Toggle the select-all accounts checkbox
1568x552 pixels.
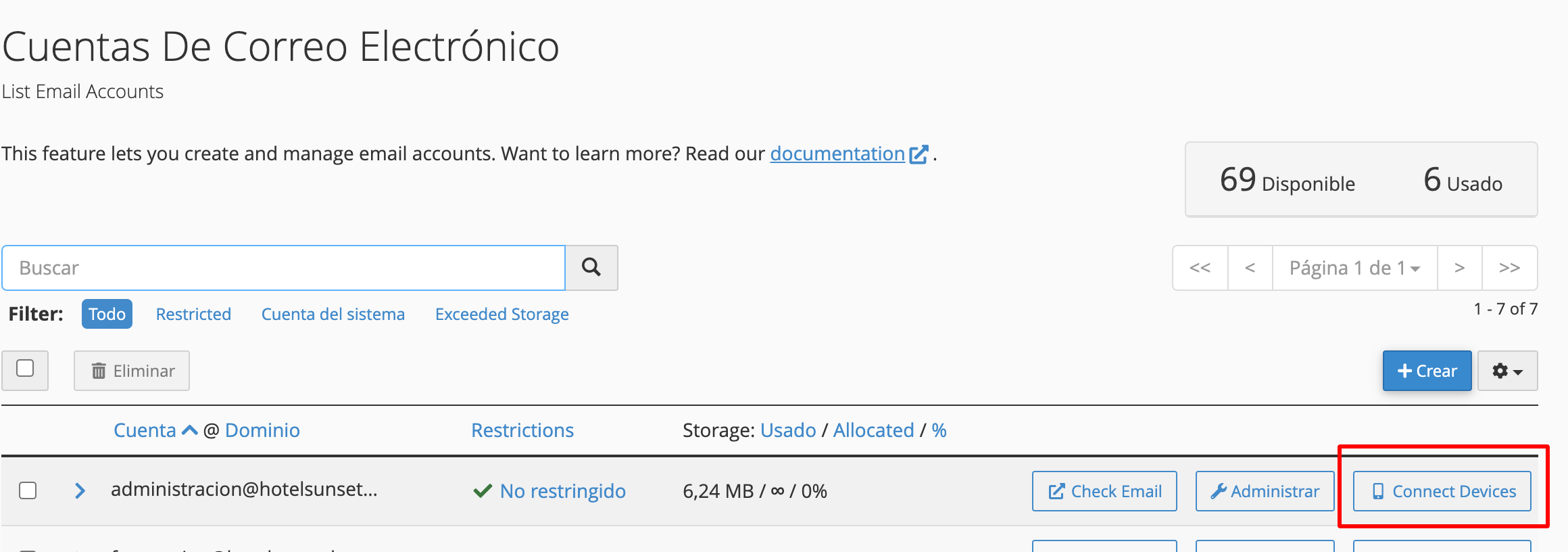coord(25,369)
